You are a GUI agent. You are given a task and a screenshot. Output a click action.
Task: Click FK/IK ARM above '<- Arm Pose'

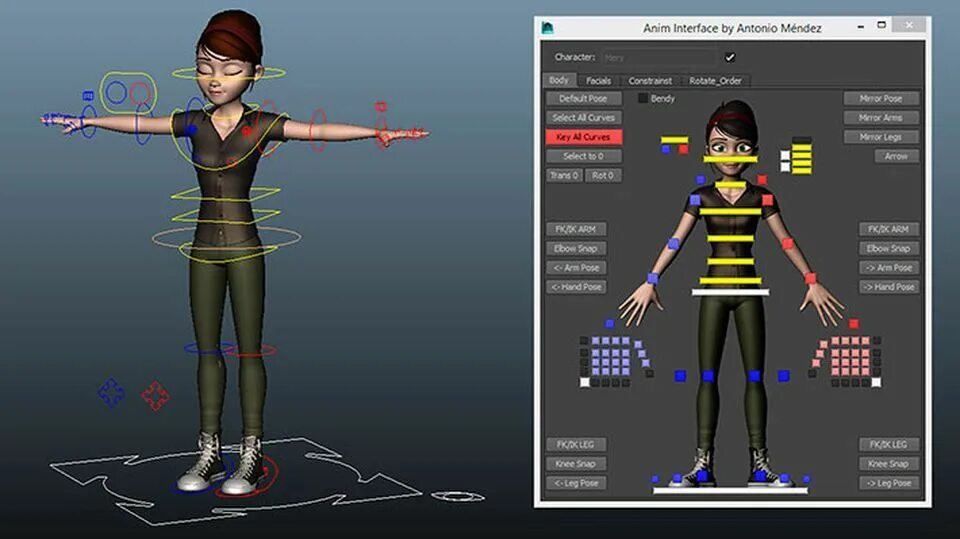(576, 229)
